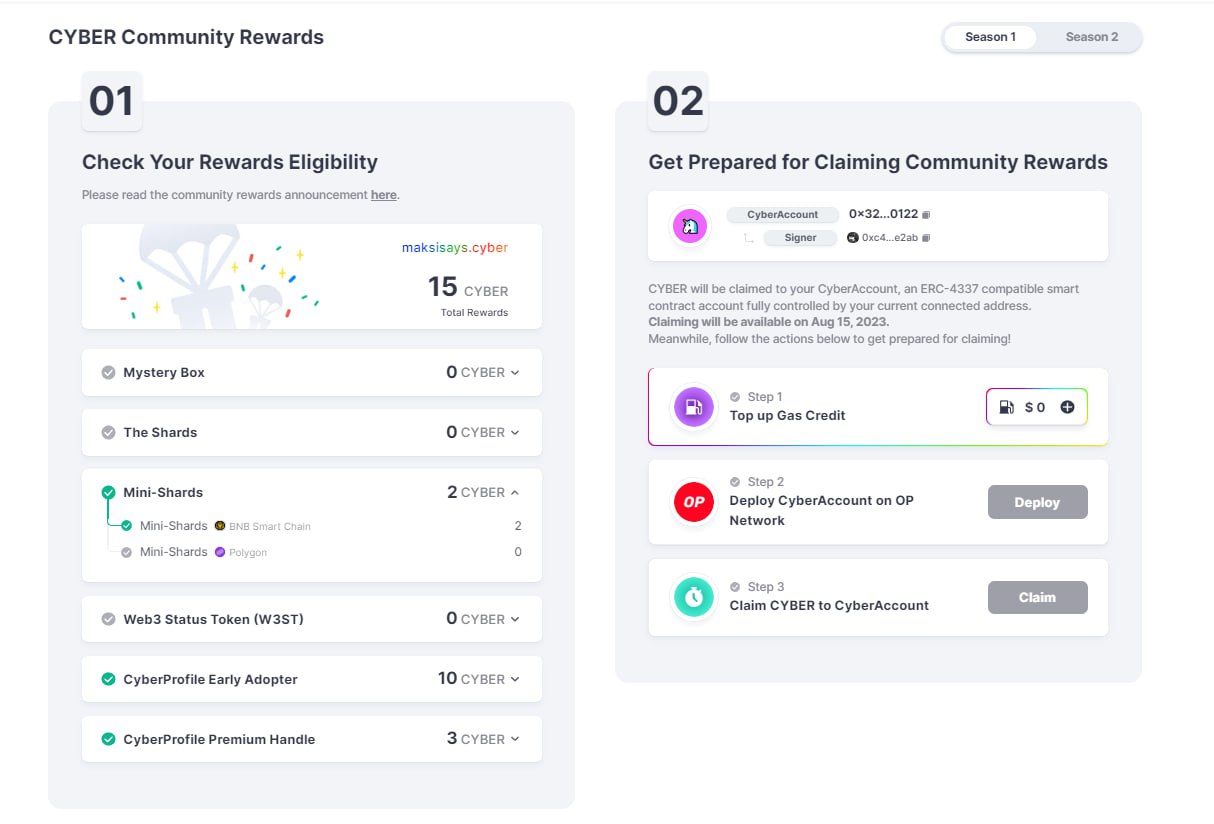Collapse the Mini-Shards rewards chevron
This screenshot has width=1214, height=824.
pos(515,493)
